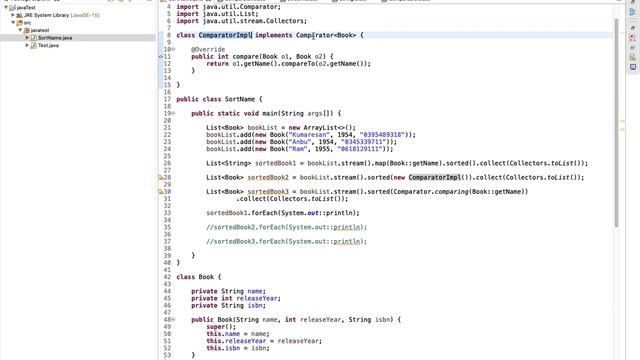The width and height of the screenshot is (640, 360).
Task: Click the commented sortedBook2.forEach line
Action: (287, 227)
